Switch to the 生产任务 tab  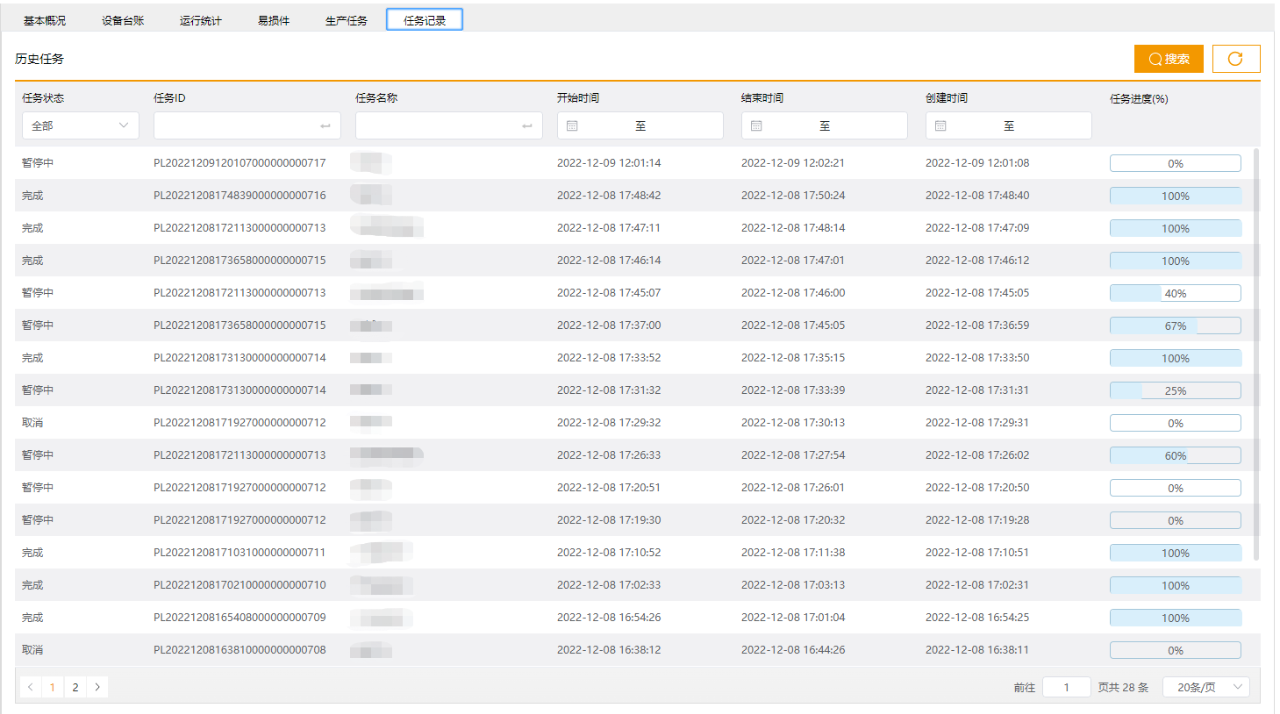346,20
